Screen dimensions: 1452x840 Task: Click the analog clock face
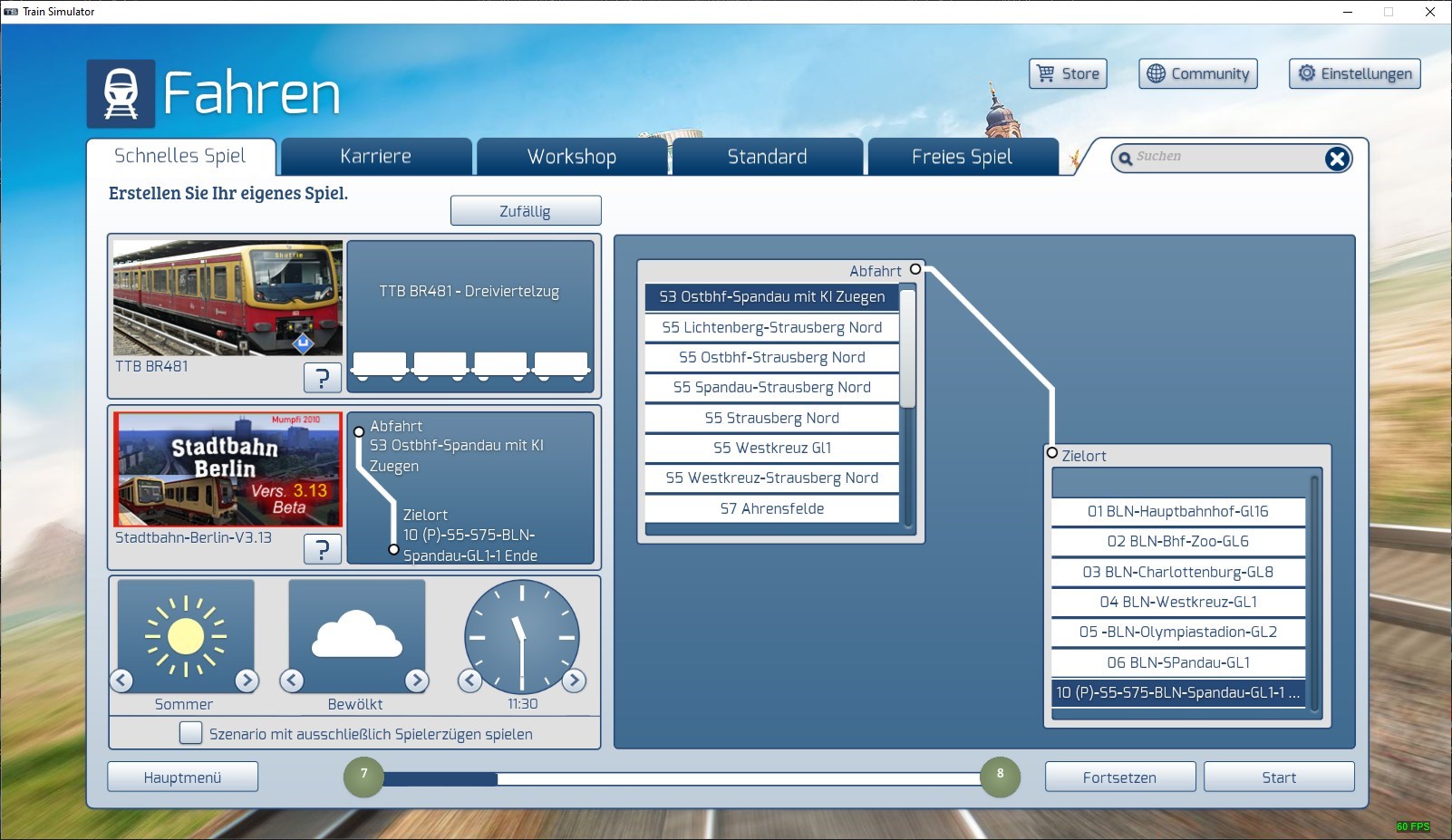click(522, 637)
